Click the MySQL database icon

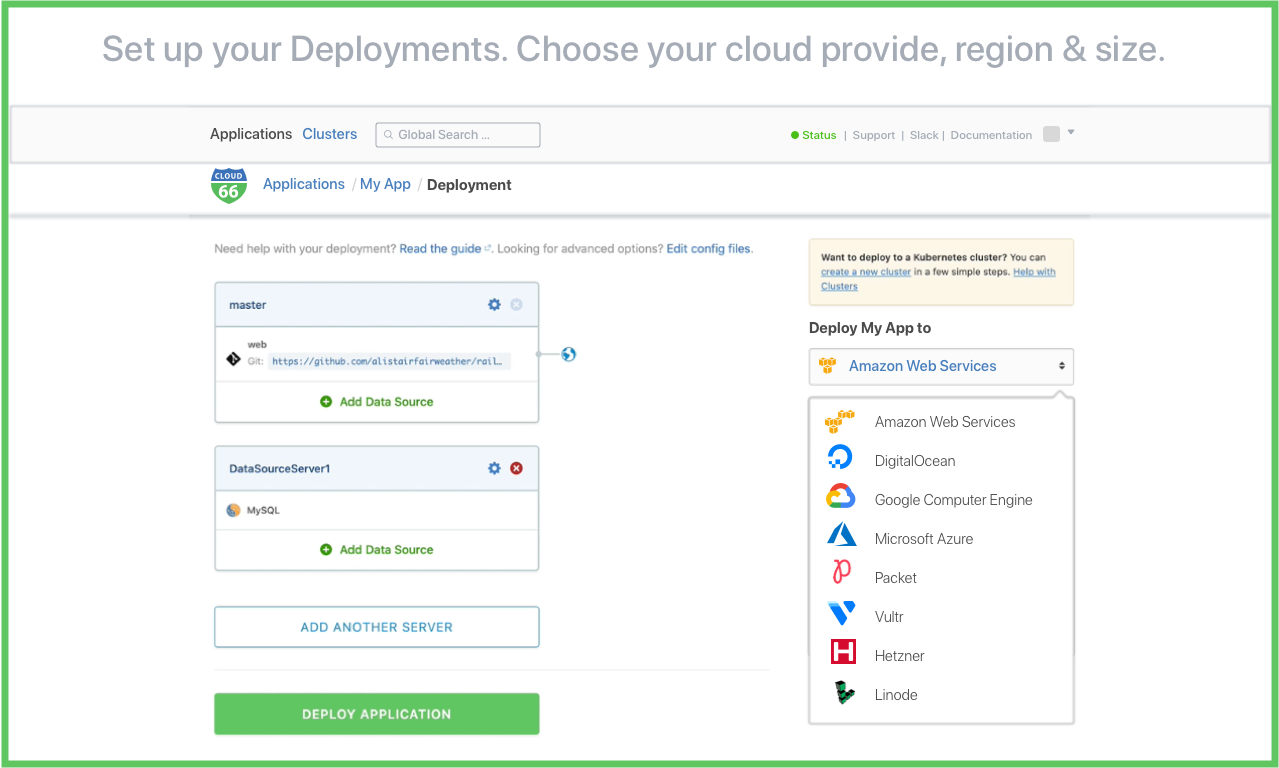(233, 510)
